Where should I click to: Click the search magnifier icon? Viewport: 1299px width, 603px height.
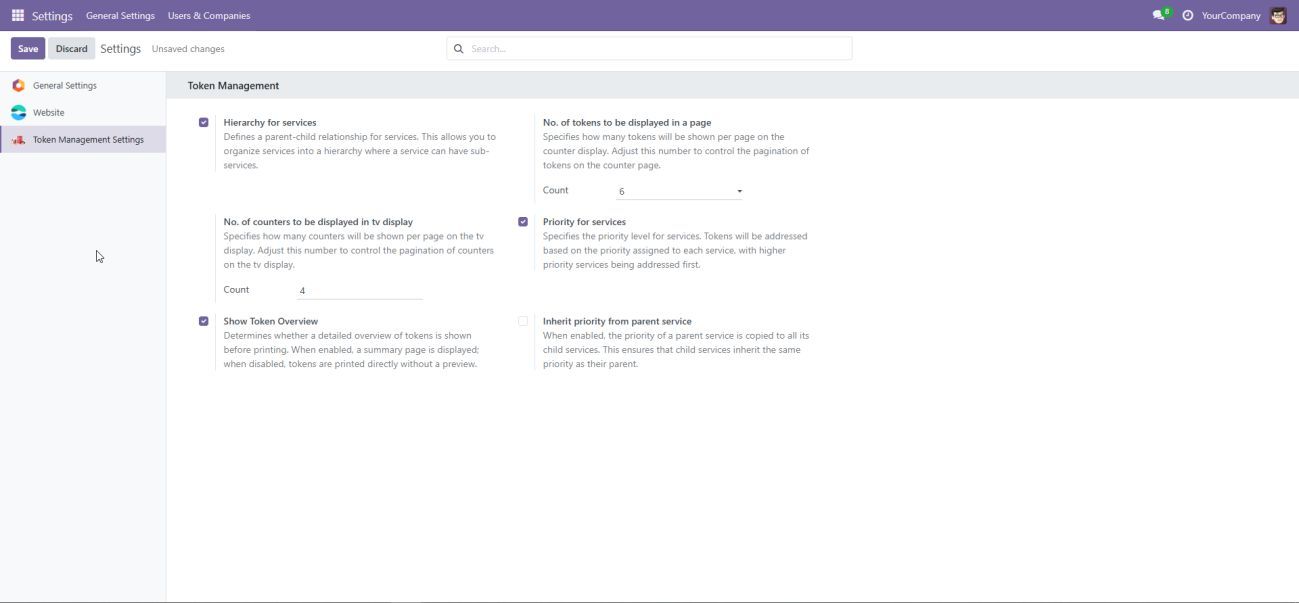coord(459,48)
